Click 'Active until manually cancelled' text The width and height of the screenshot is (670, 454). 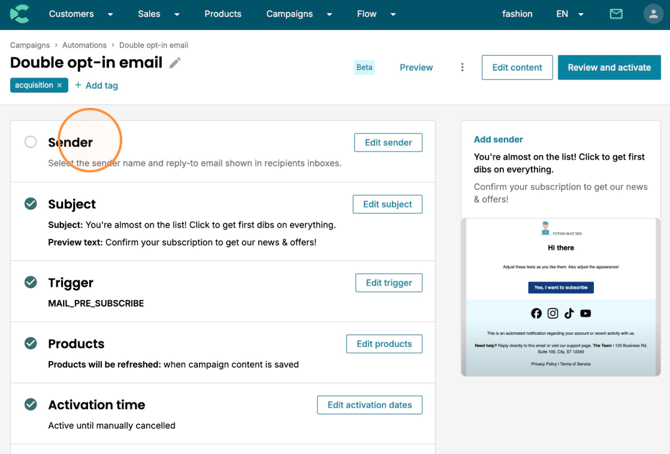(x=112, y=425)
